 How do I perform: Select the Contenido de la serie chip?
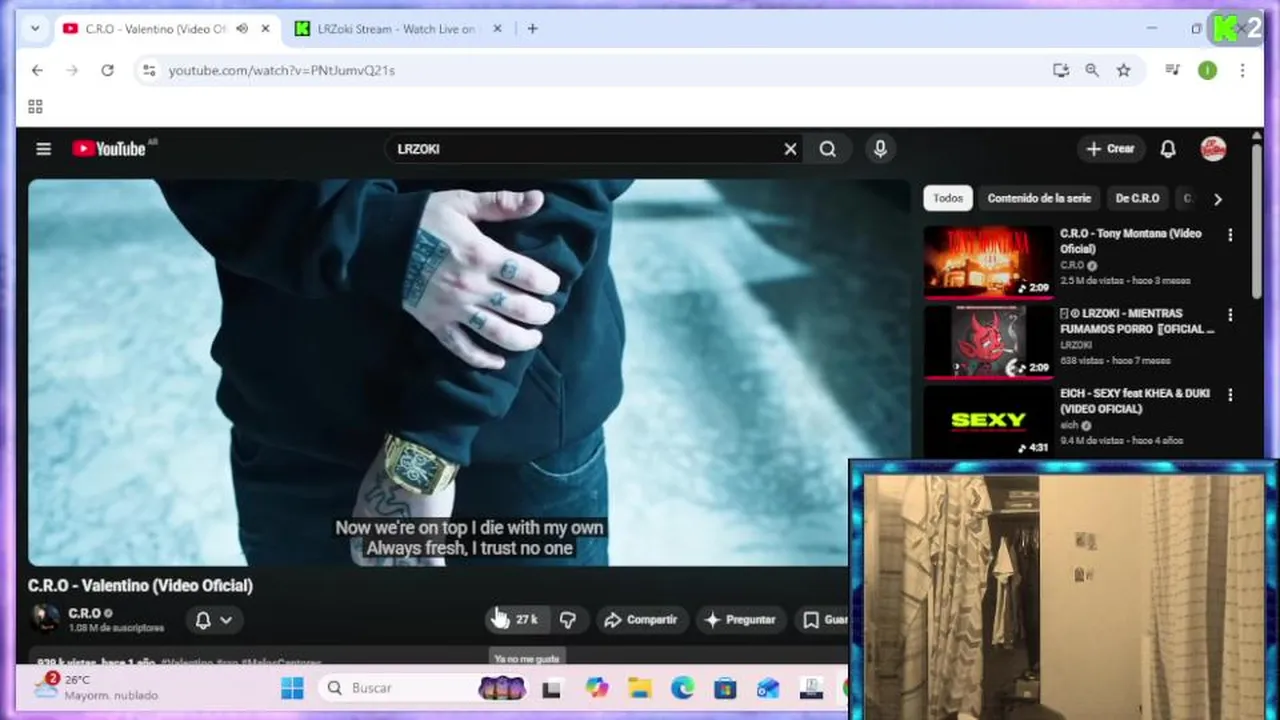tap(1039, 198)
